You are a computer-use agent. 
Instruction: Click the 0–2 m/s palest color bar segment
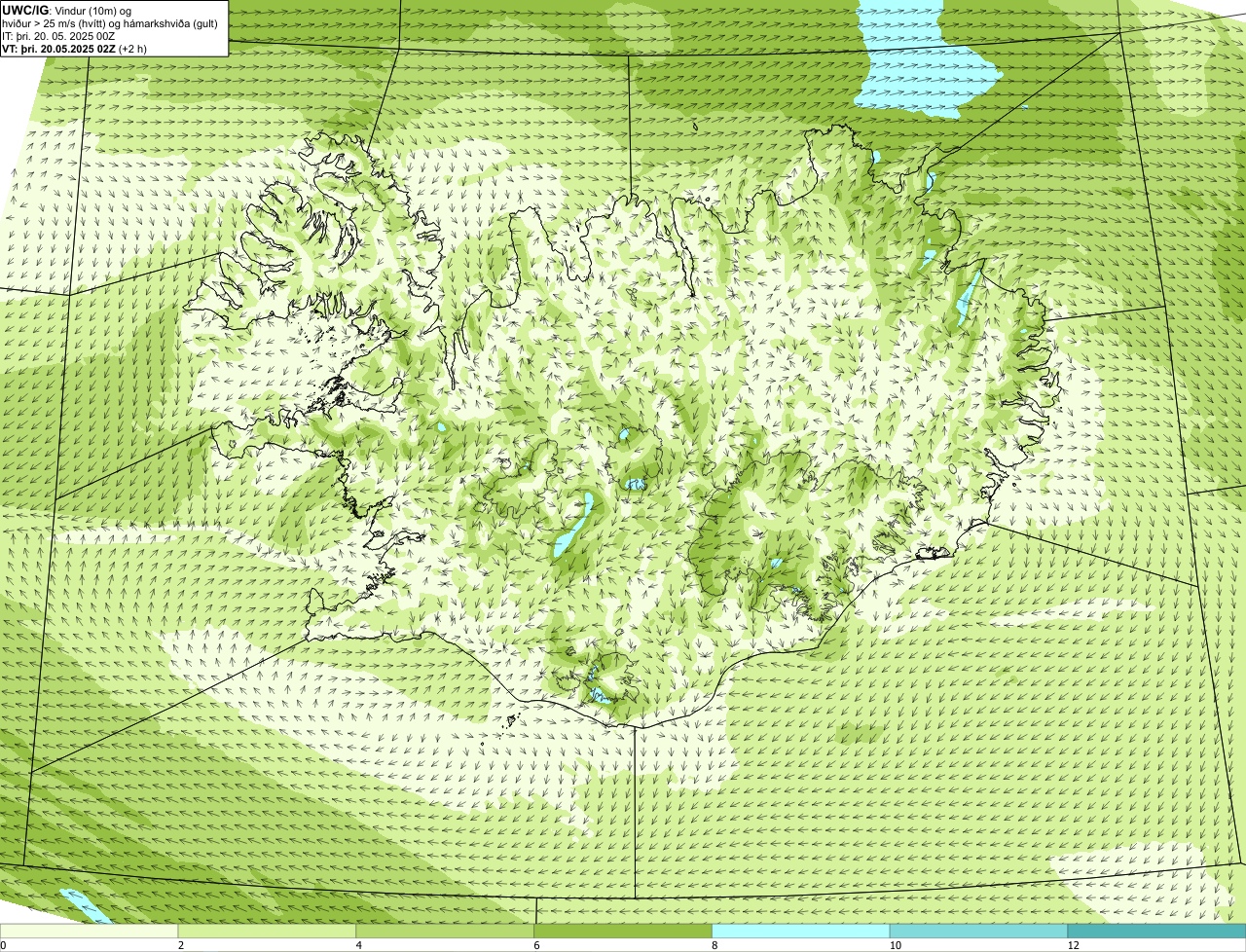point(90,931)
